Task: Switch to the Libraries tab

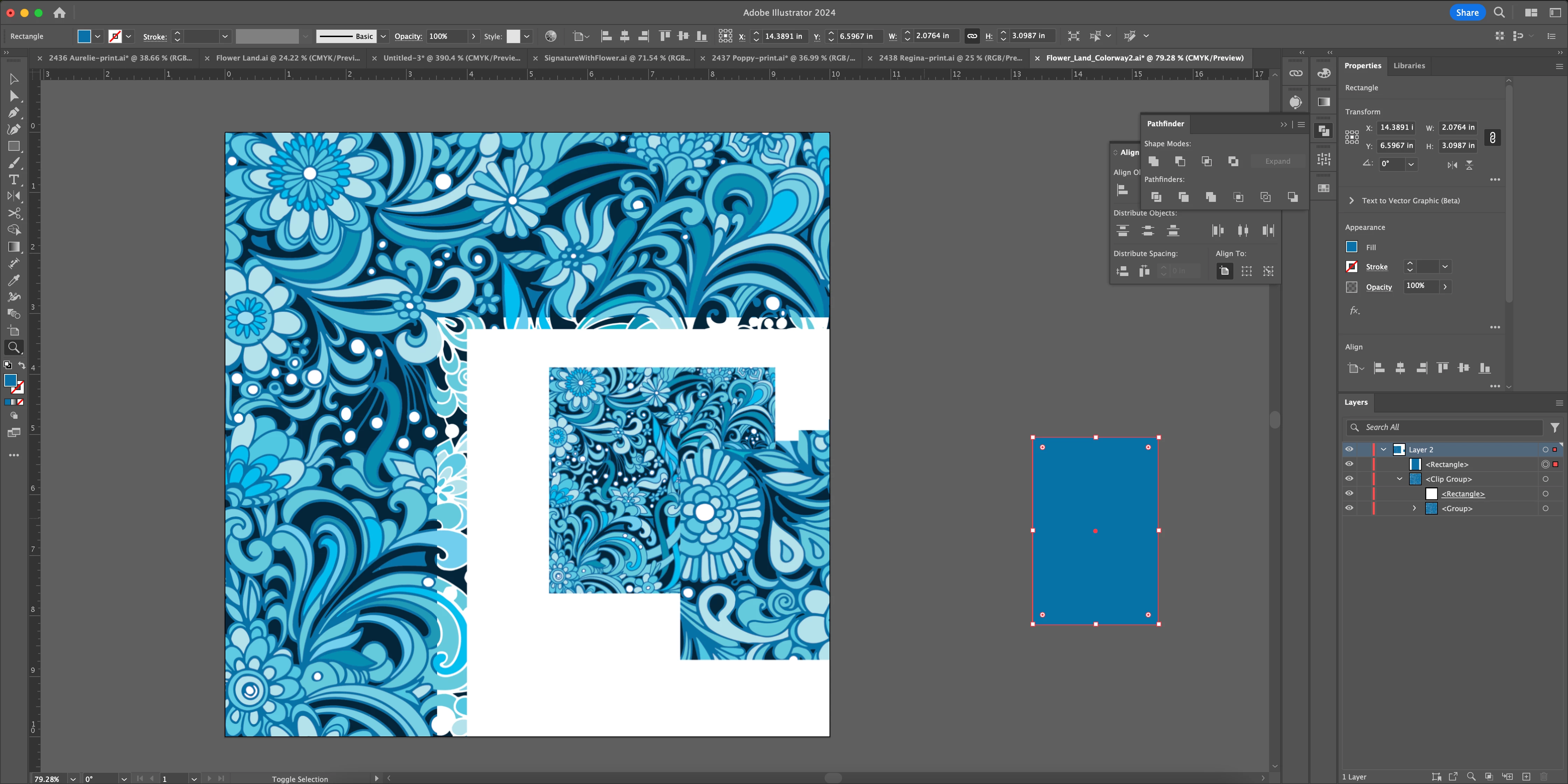Action: [x=1408, y=66]
